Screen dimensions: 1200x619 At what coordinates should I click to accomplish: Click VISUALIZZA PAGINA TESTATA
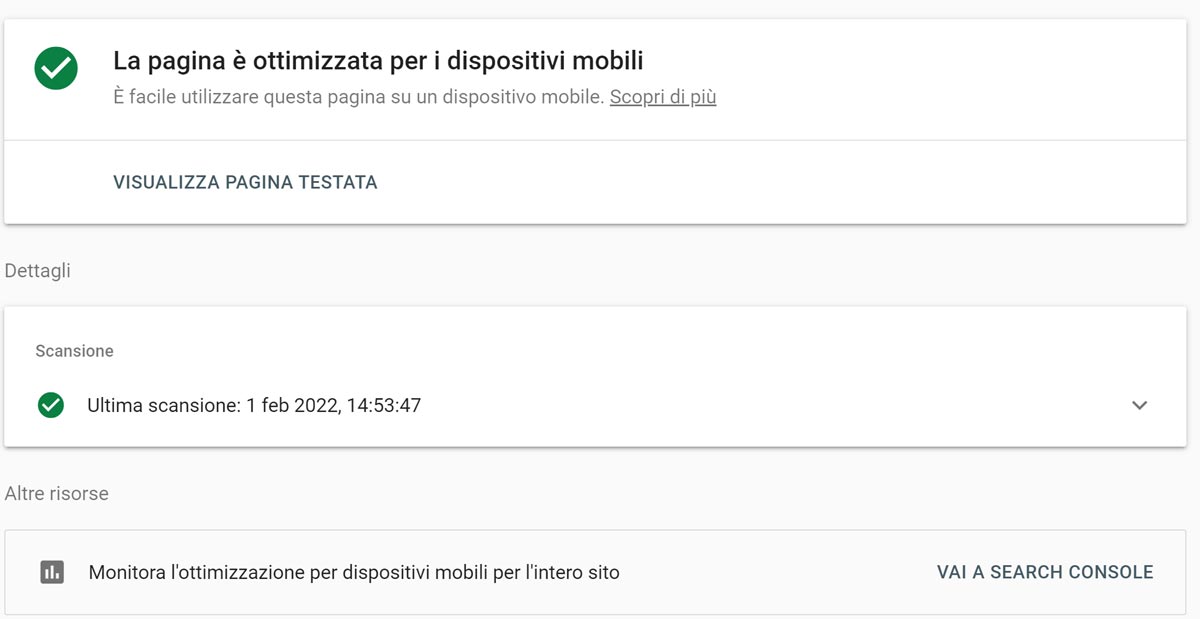click(245, 183)
